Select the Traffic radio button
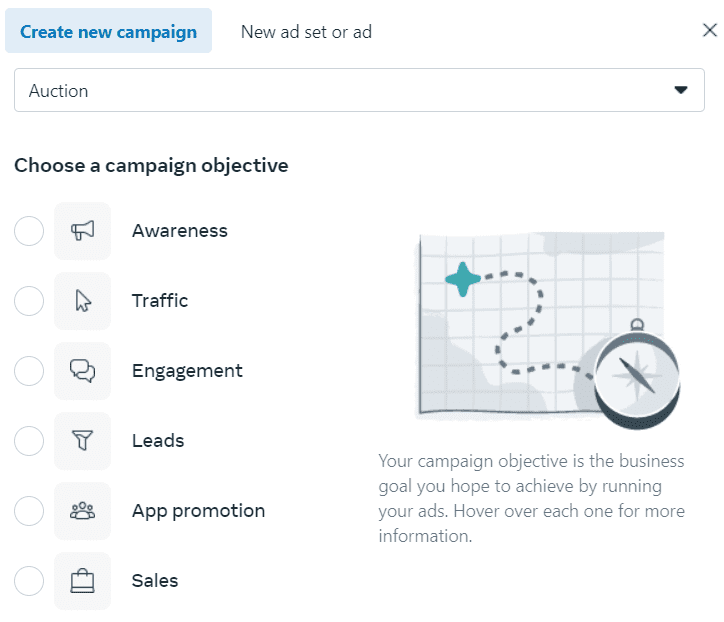 [x=29, y=301]
